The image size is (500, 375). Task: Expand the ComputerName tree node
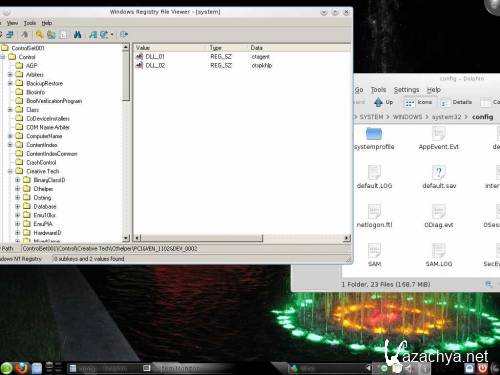(10, 136)
